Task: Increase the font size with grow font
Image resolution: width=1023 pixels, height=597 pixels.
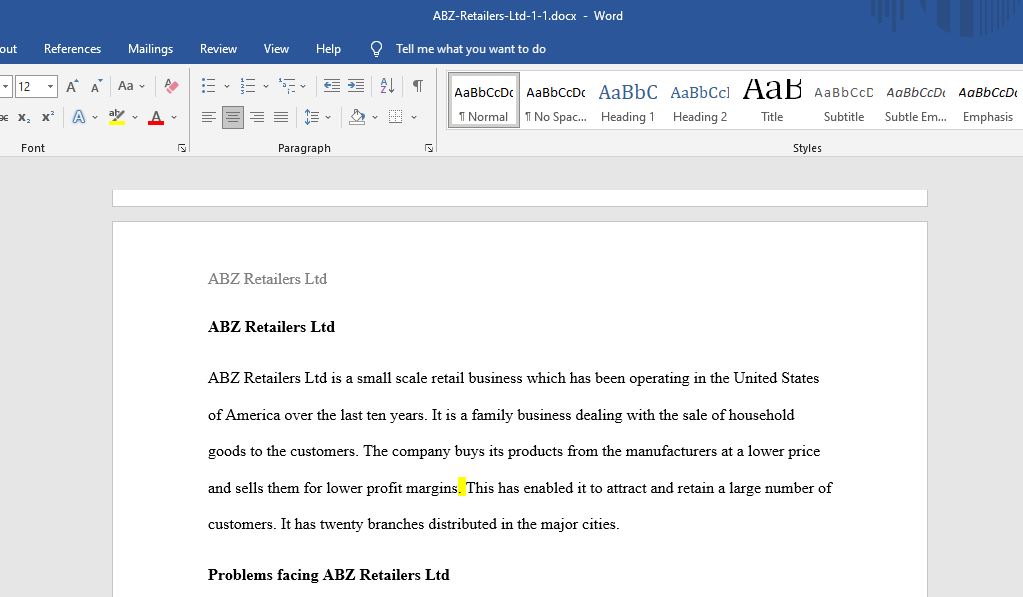Action: point(72,85)
